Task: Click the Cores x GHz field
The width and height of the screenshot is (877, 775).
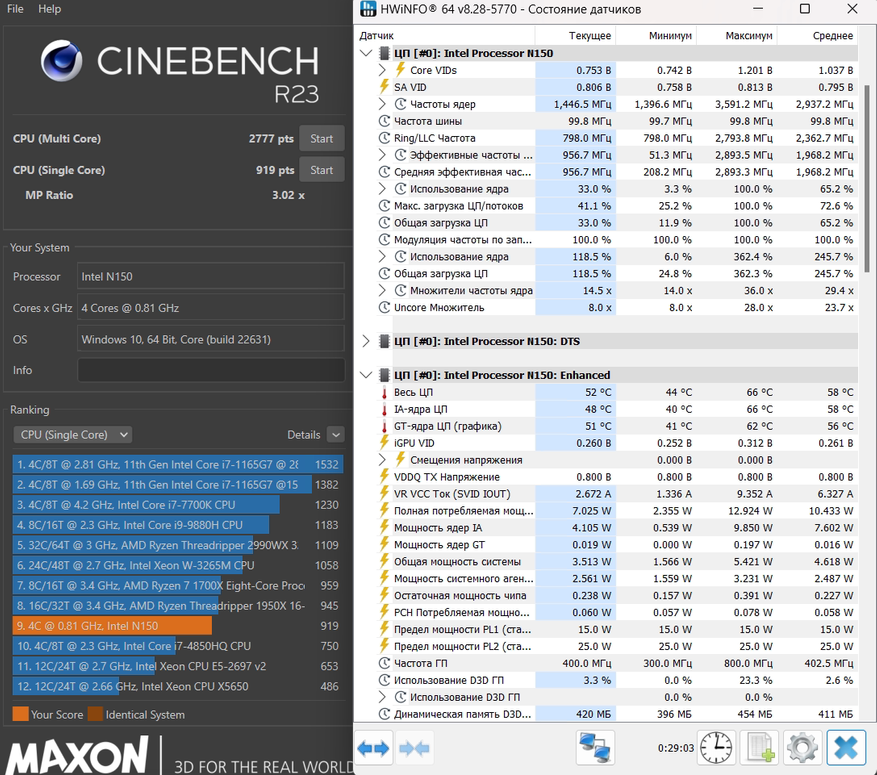Action: click(x=211, y=308)
